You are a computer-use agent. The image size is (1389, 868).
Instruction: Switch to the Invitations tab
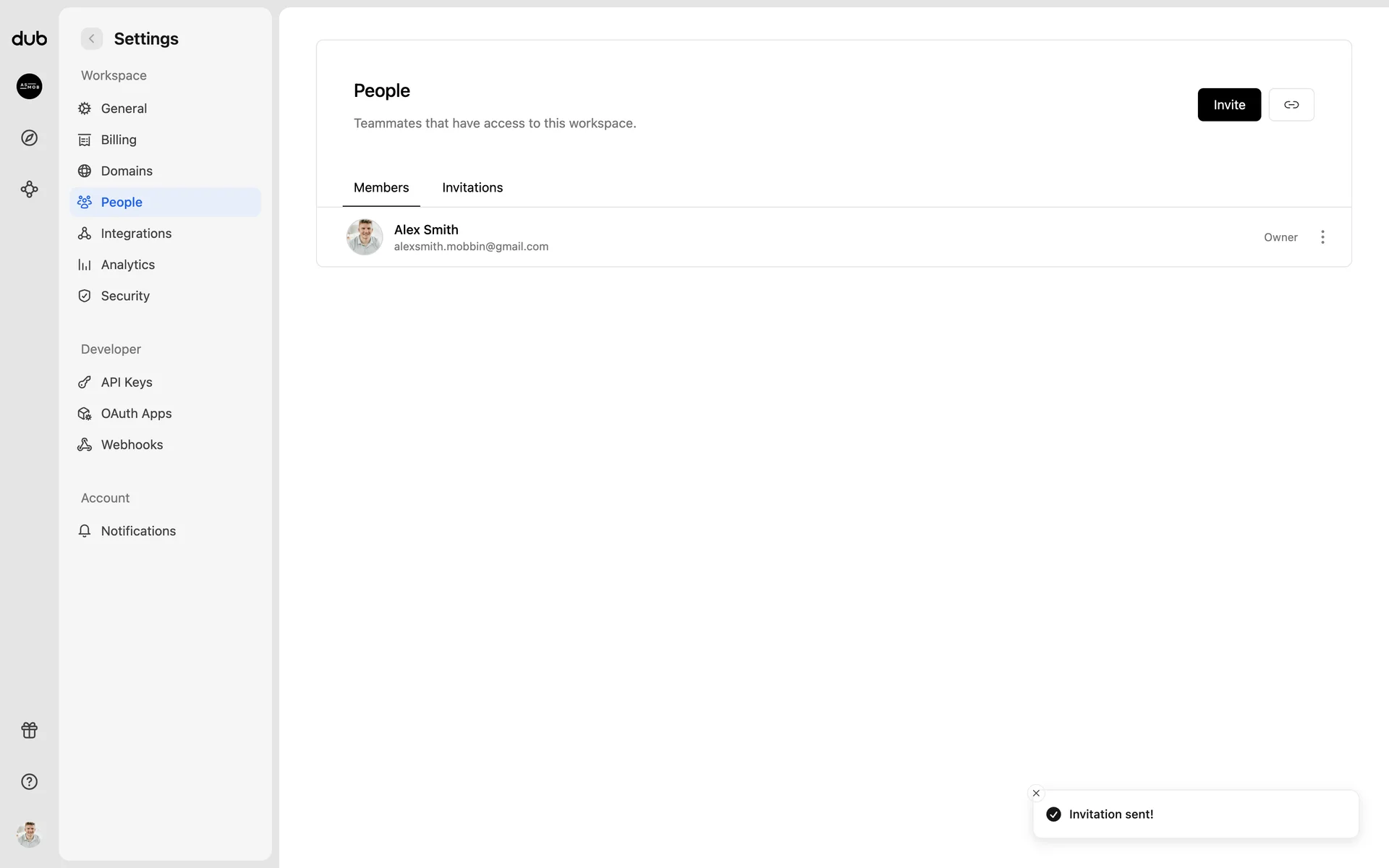point(472,187)
